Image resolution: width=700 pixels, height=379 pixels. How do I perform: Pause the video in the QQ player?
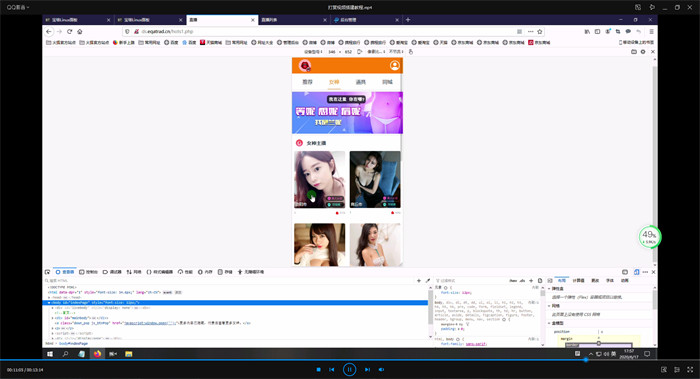click(350, 370)
